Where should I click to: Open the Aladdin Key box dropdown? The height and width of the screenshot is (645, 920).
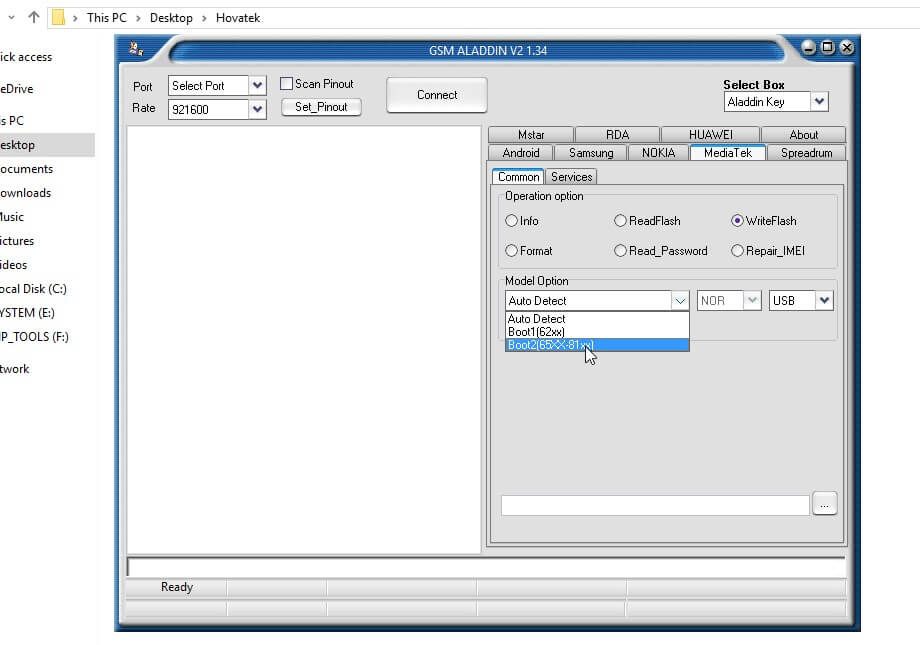[x=819, y=102]
